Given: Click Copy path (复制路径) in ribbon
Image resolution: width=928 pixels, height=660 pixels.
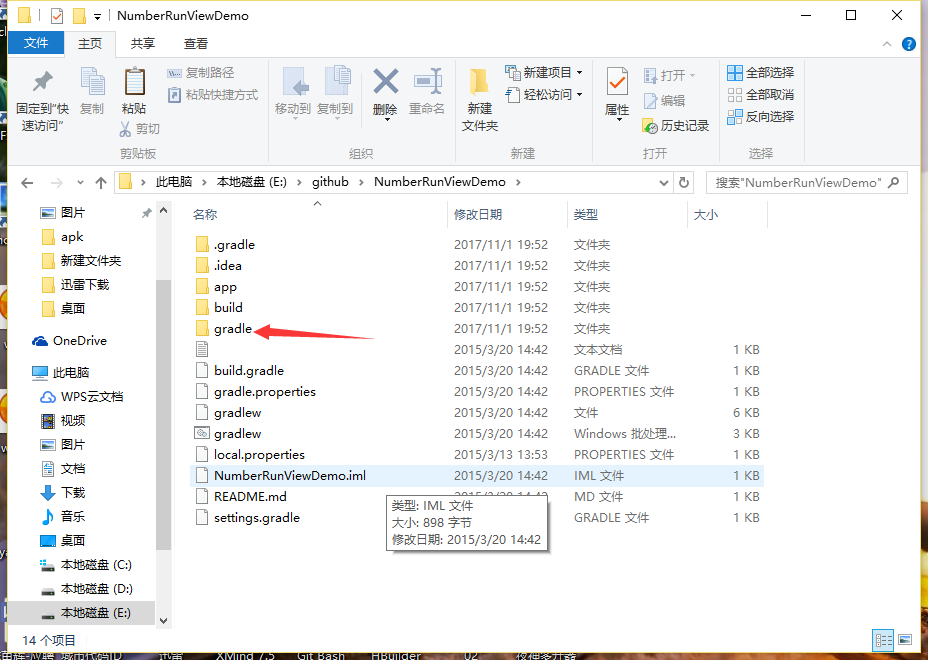Looking at the screenshot, I should point(201,73).
